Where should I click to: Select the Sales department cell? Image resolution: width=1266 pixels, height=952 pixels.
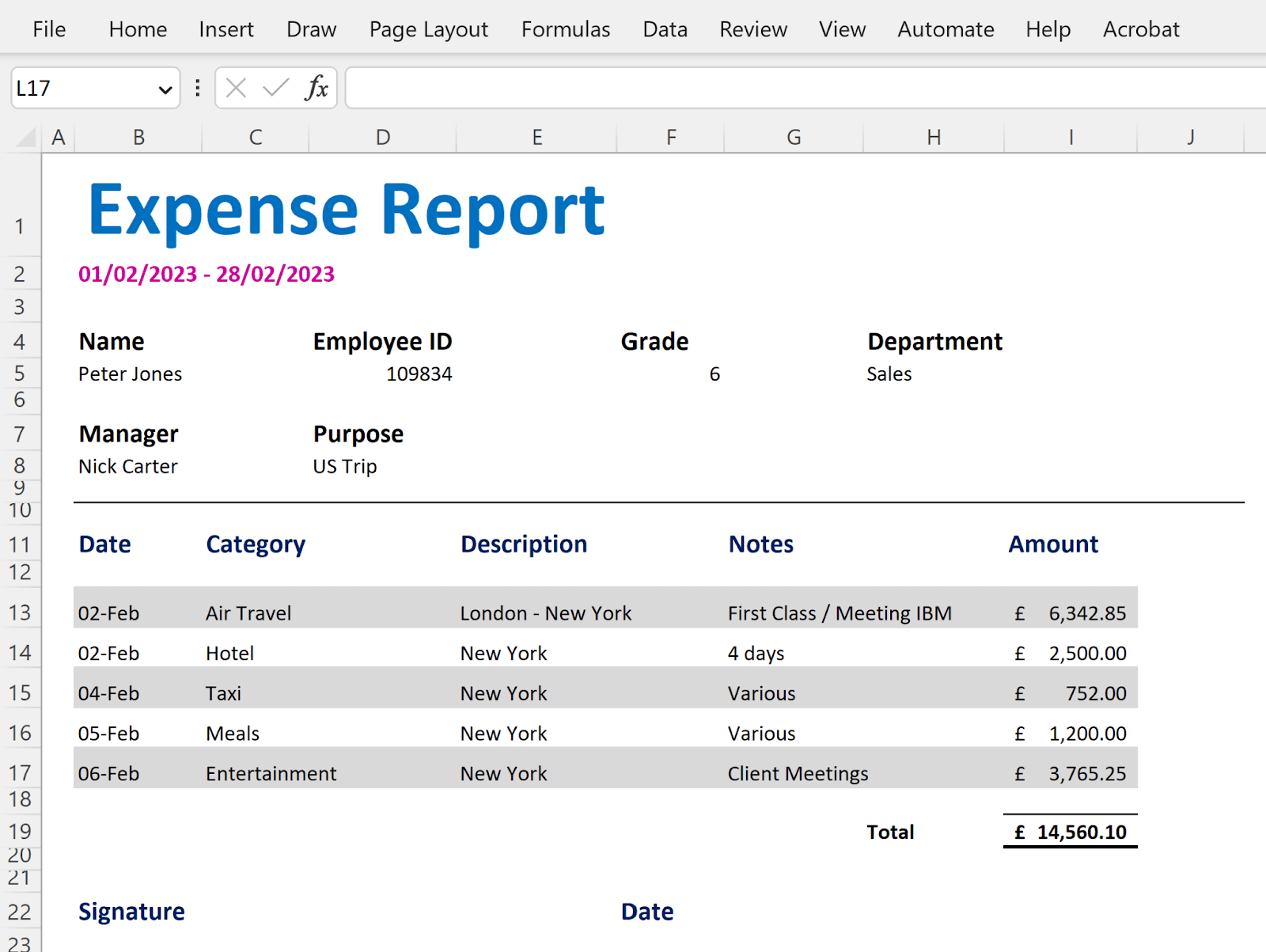(889, 374)
